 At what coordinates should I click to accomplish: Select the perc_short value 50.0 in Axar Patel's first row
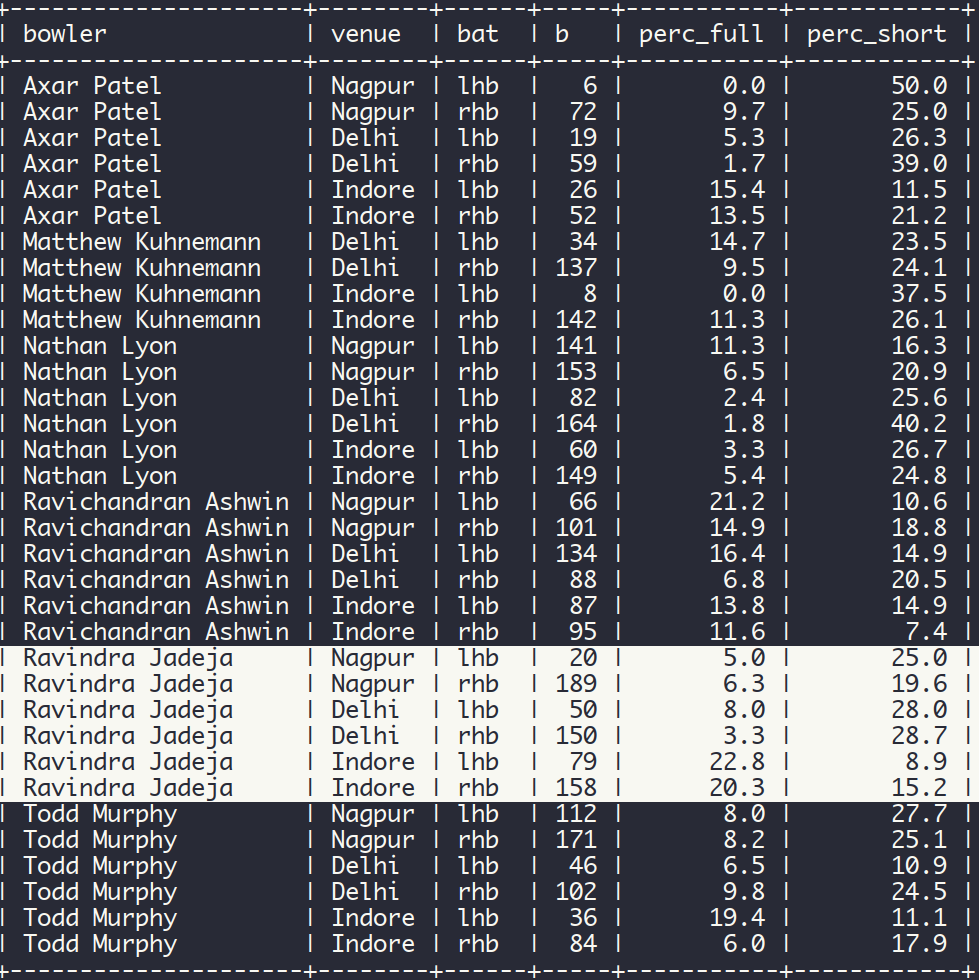pos(919,86)
